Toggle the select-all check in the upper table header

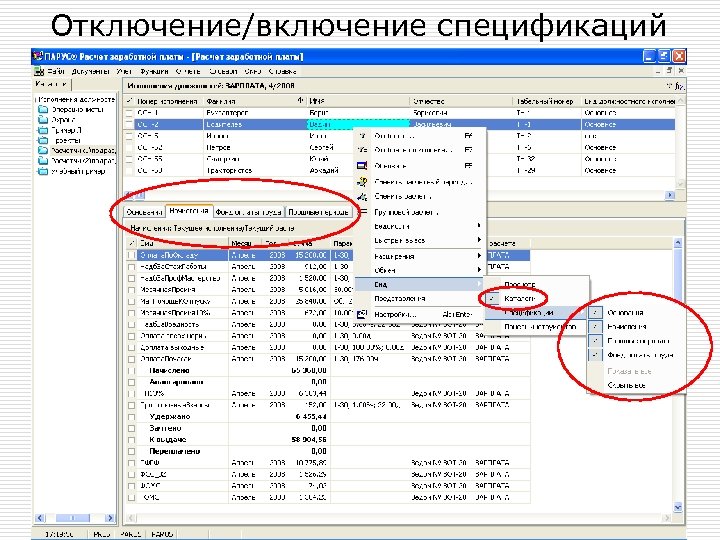click(129, 101)
